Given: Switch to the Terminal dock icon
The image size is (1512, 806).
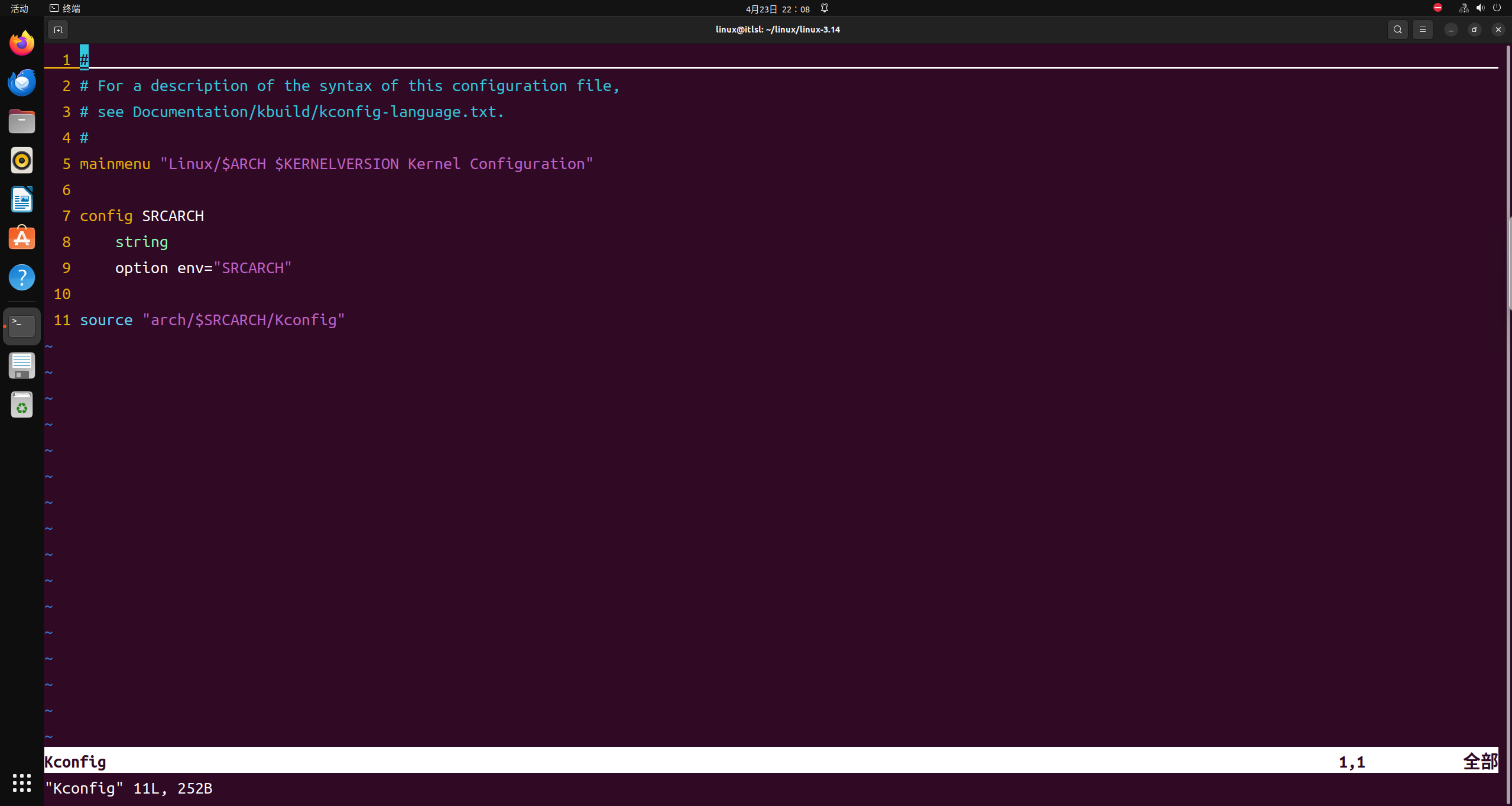Looking at the screenshot, I should (x=22, y=326).
